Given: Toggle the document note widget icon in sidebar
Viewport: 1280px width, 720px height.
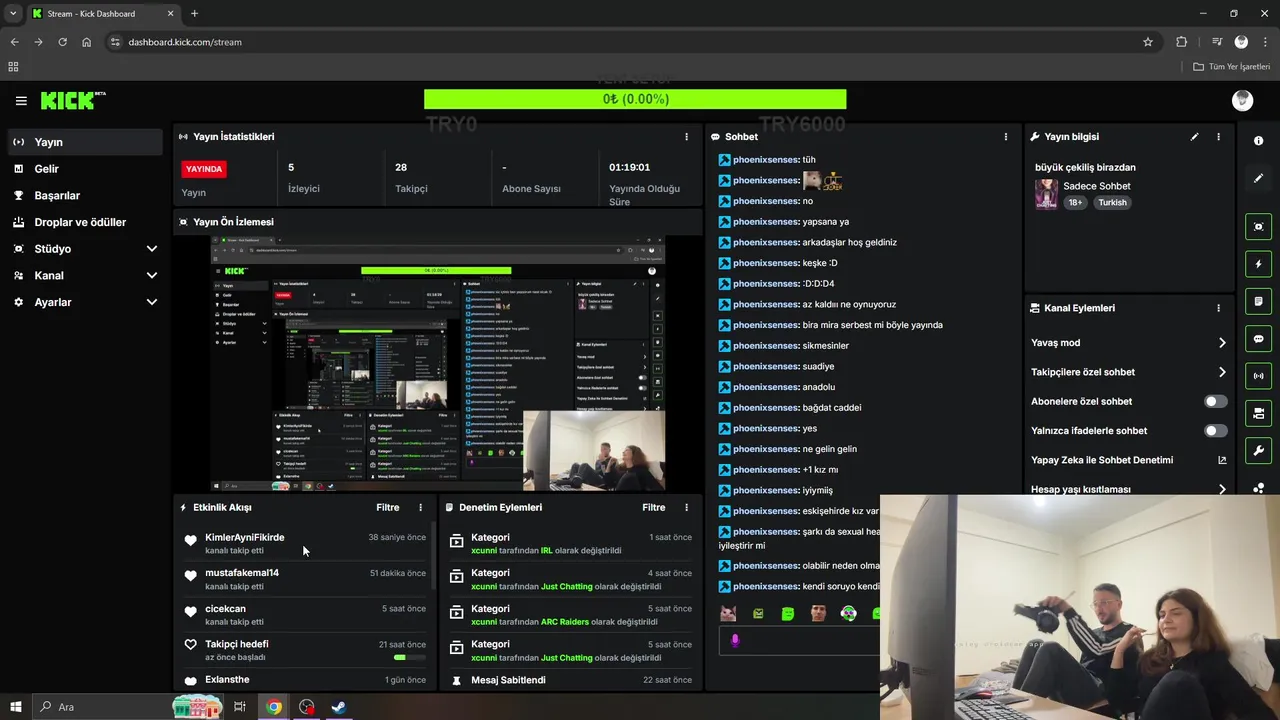Looking at the screenshot, I should click(1258, 301).
